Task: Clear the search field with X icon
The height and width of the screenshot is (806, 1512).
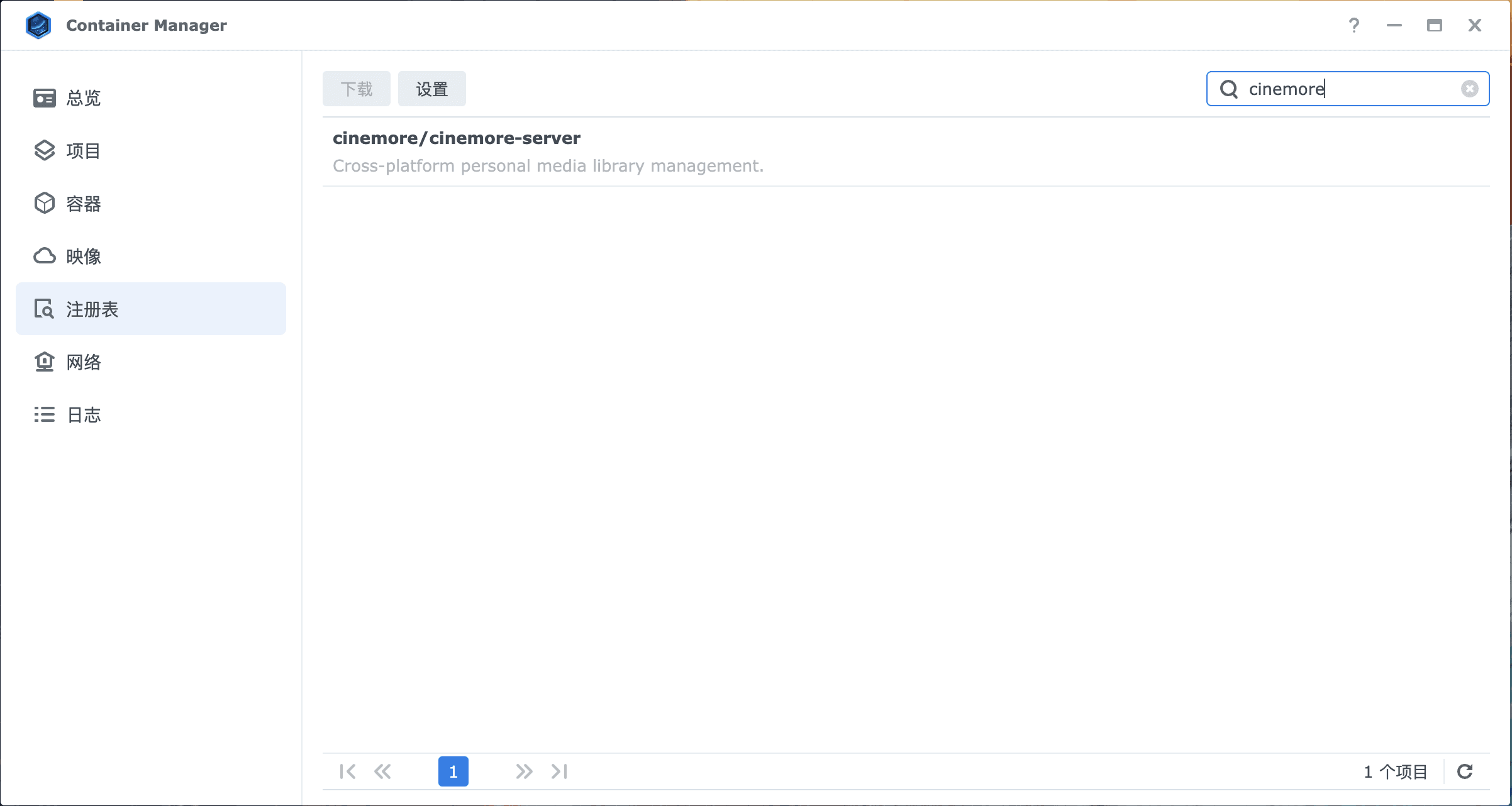Action: [x=1469, y=89]
